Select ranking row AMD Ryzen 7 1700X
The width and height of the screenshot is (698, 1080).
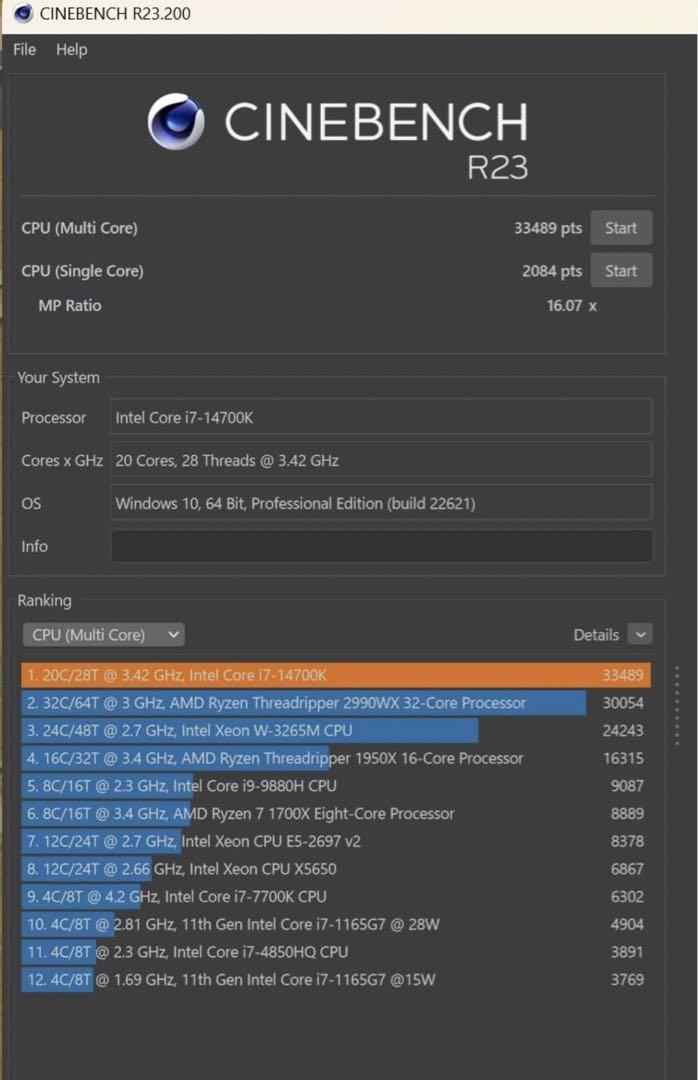click(x=336, y=813)
